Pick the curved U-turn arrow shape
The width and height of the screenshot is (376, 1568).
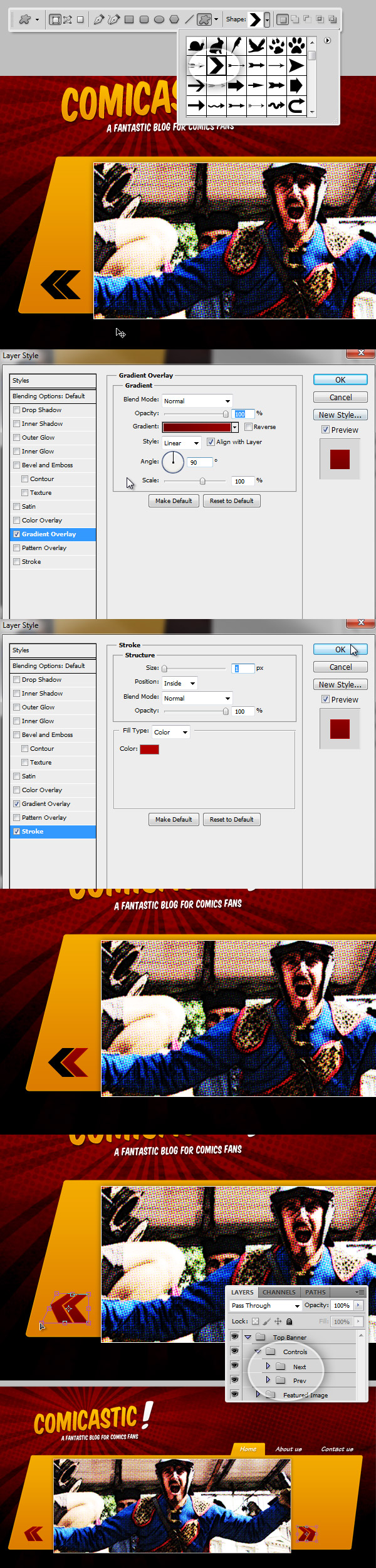(296, 105)
